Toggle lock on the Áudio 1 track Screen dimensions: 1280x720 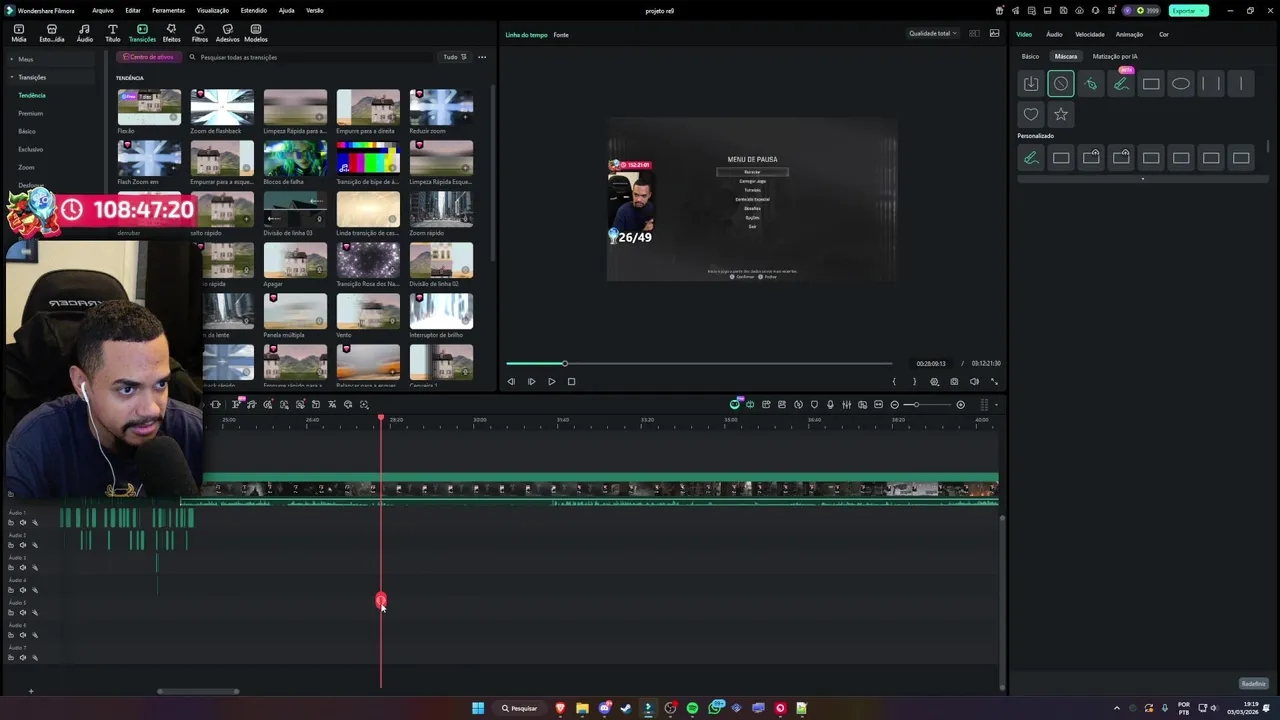tap(11, 522)
